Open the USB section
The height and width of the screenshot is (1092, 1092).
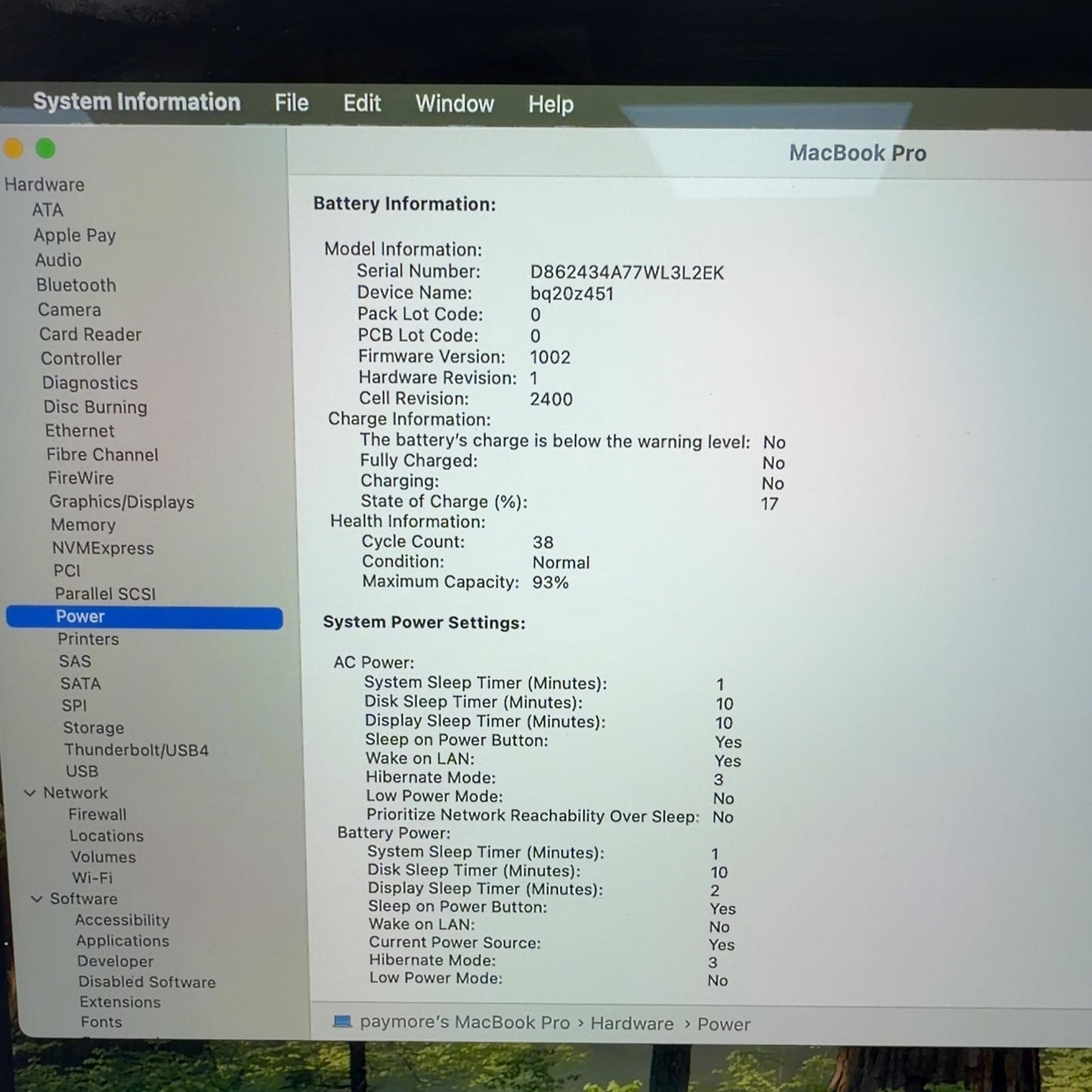(82, 771)
